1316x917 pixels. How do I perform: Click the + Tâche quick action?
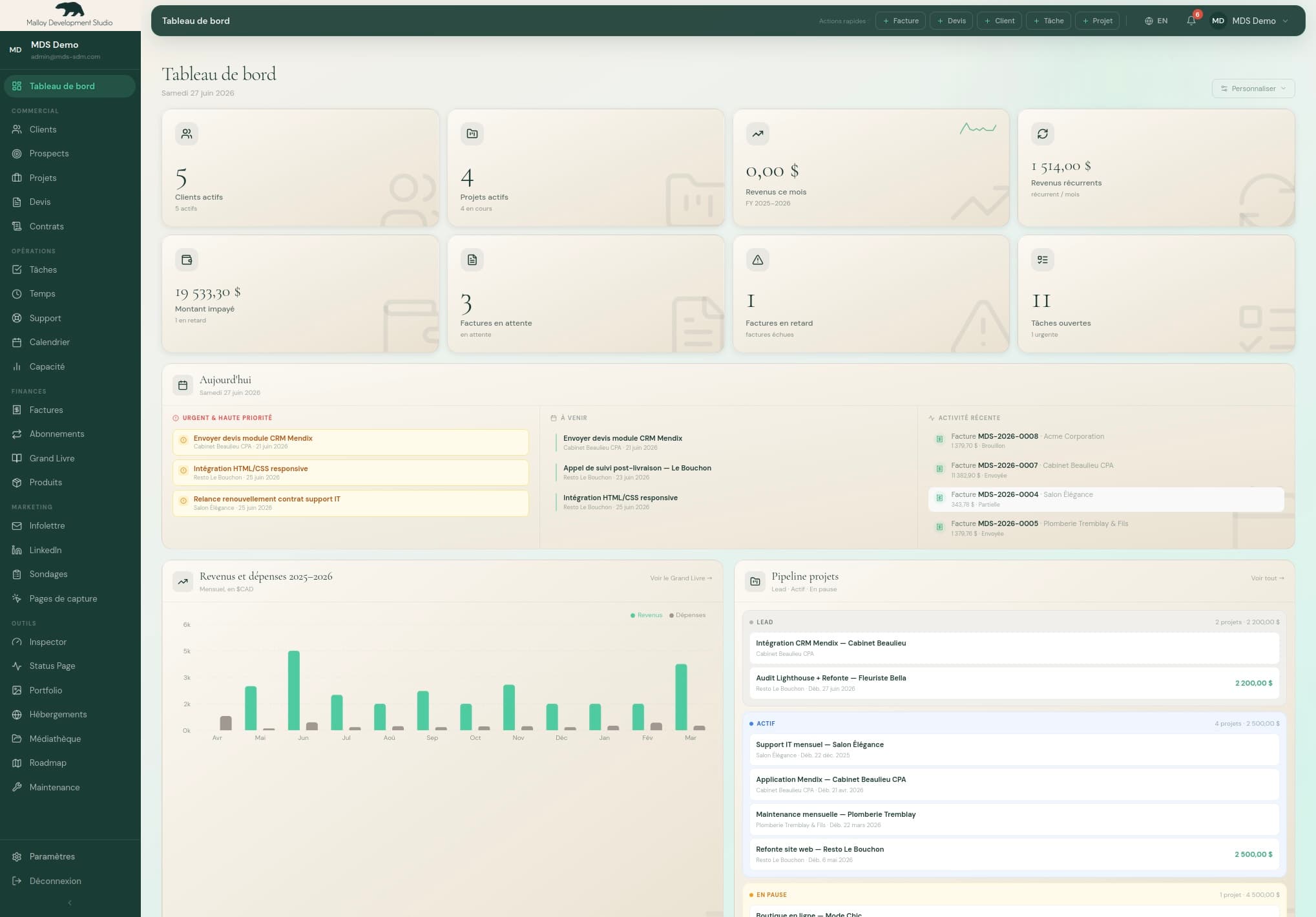1049,21
